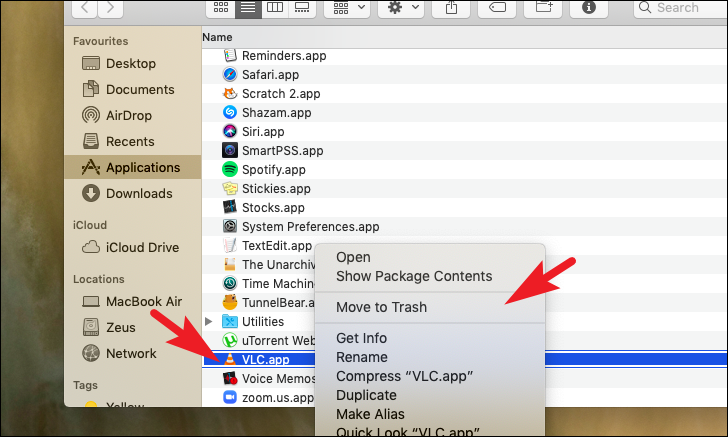Click the Edit Tags toolbar button

point(497,8)
